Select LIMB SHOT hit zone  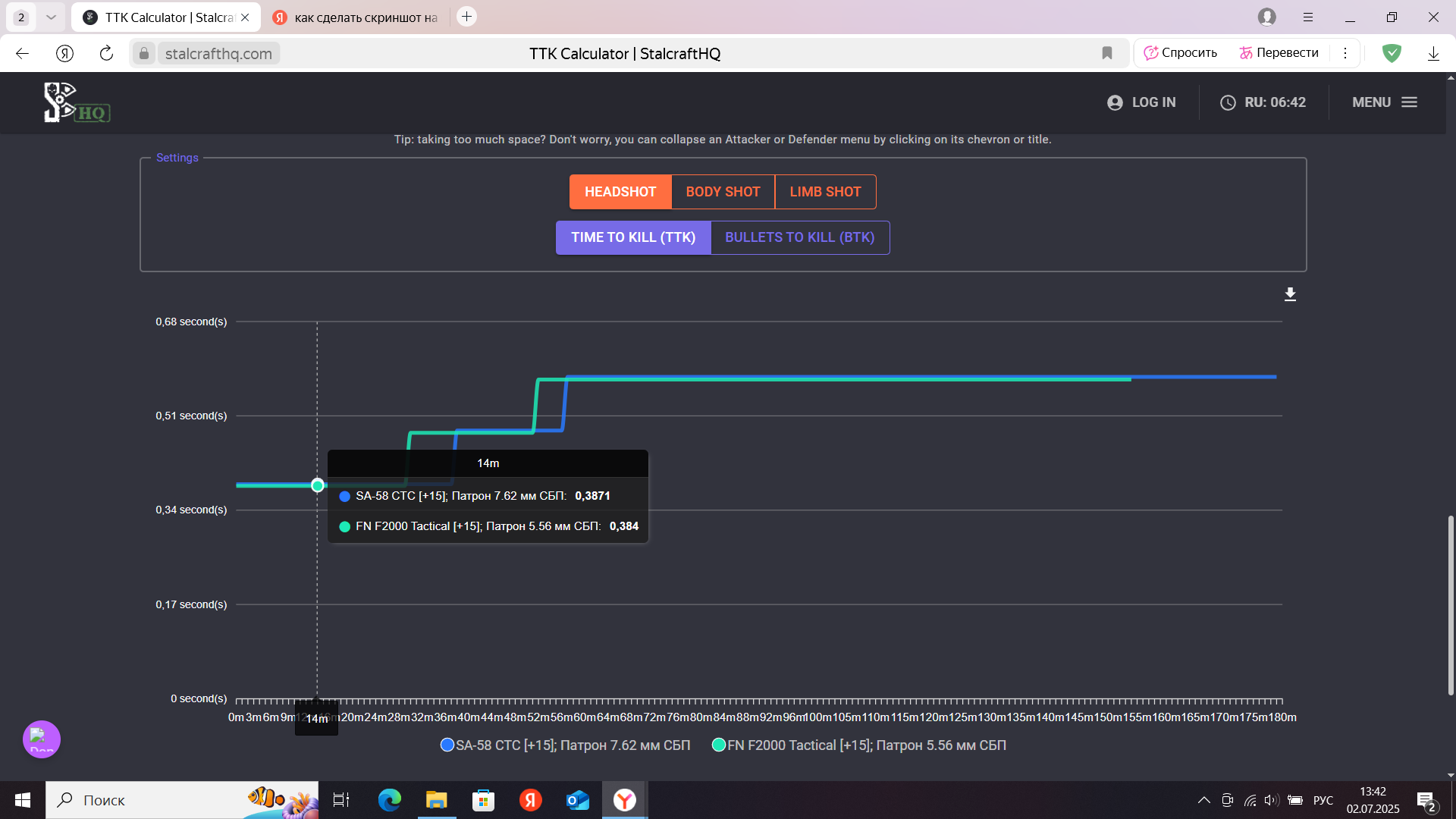(825, 192)
